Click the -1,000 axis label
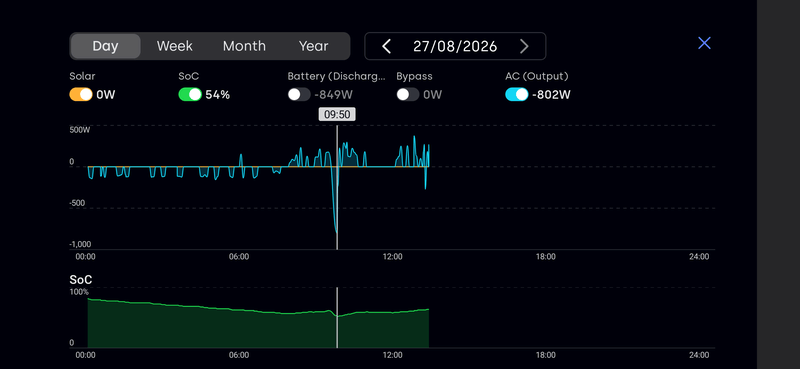 pos(80,244)
